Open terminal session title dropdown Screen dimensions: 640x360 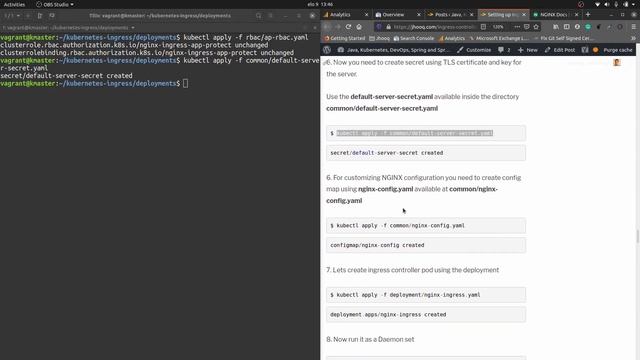click(69, 28)
